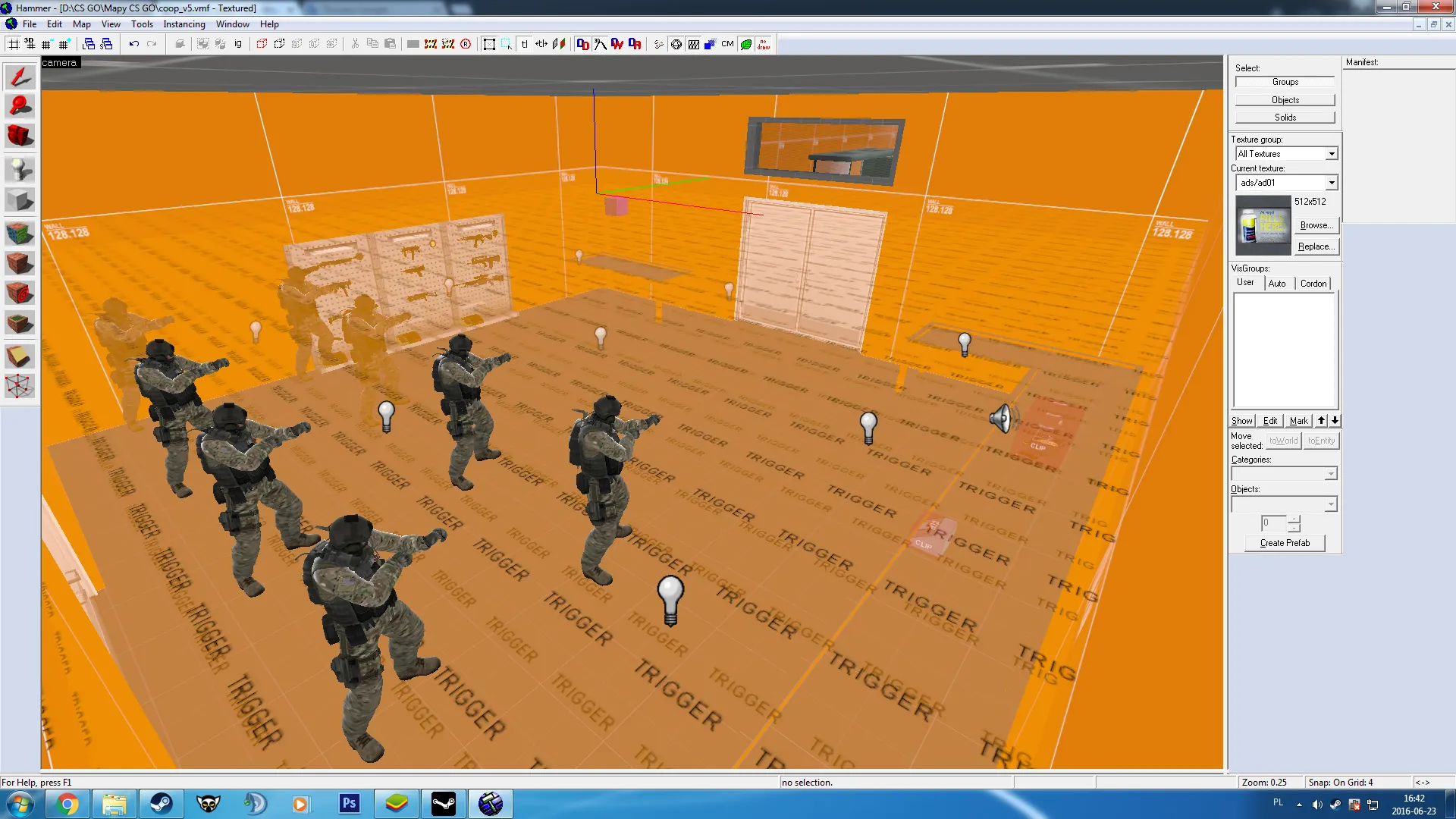The image size is (1456, 819).
Task: Activate the Magnify tool
Action: (20, 106)
